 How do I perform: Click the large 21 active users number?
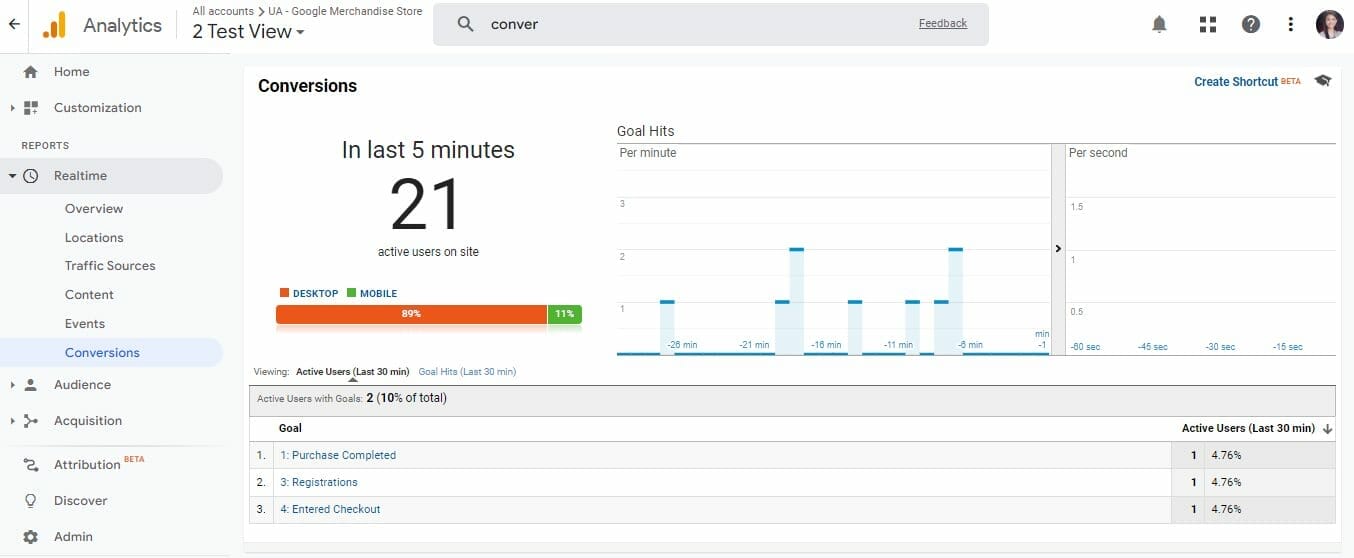[x=427, y=204]
